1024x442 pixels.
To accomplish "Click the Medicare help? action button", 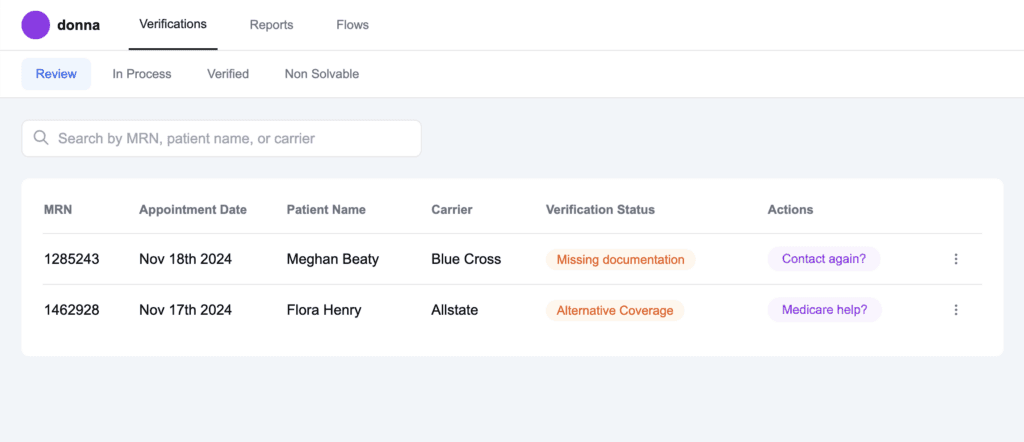I will (x=824, y=310).
